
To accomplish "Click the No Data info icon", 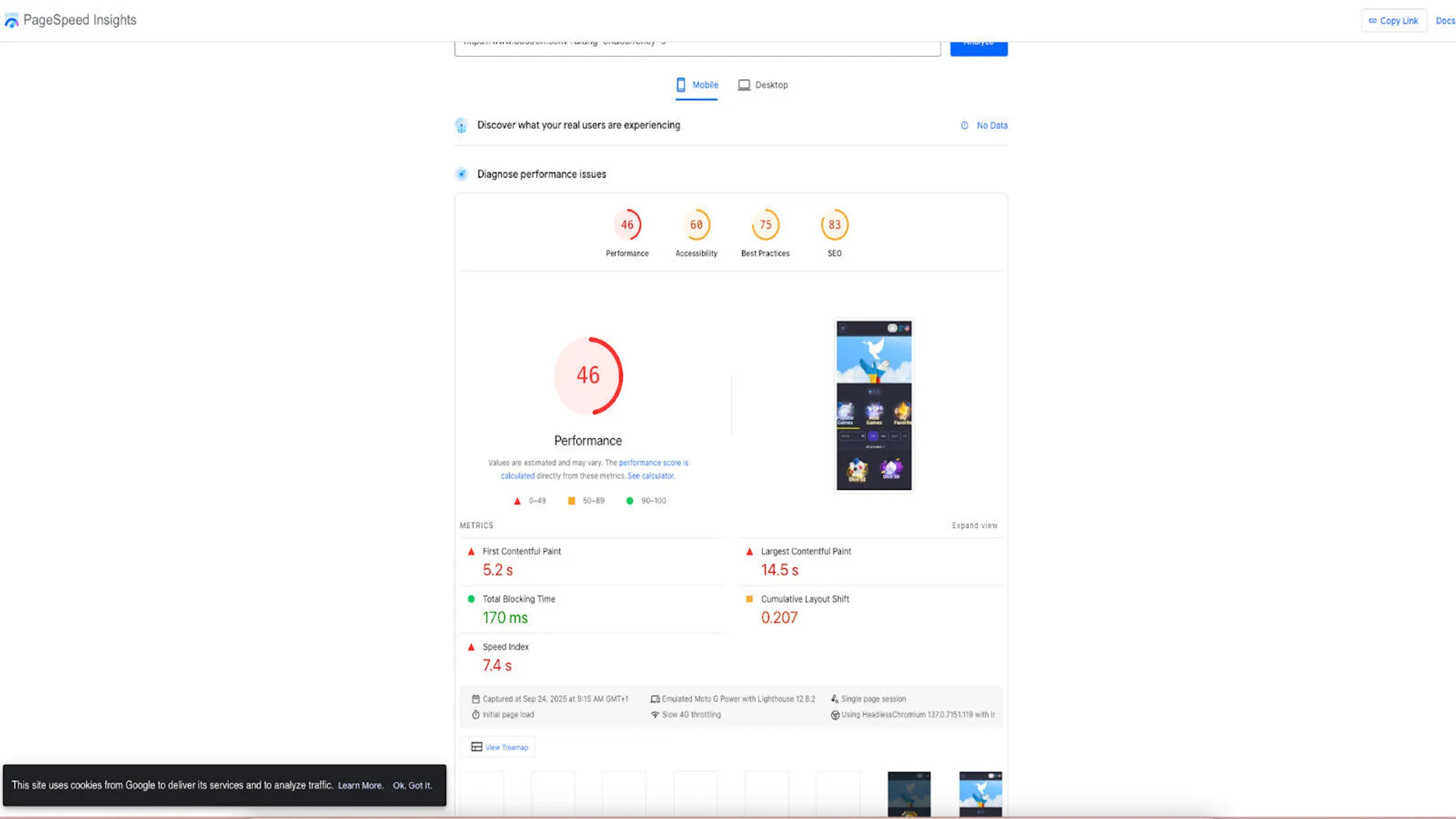I will click(x=965, y=126).
